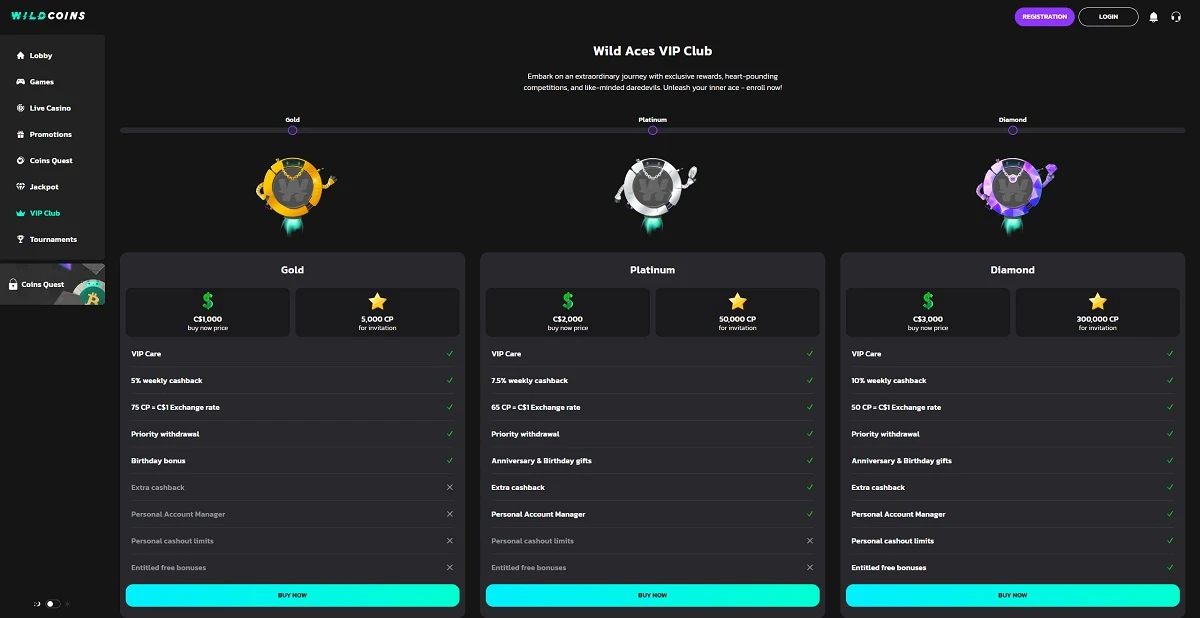This screenshot has height=618, width=1200.
Task: Click "75 CP = C$1 Exchange rate"
Action: [174, 407]
